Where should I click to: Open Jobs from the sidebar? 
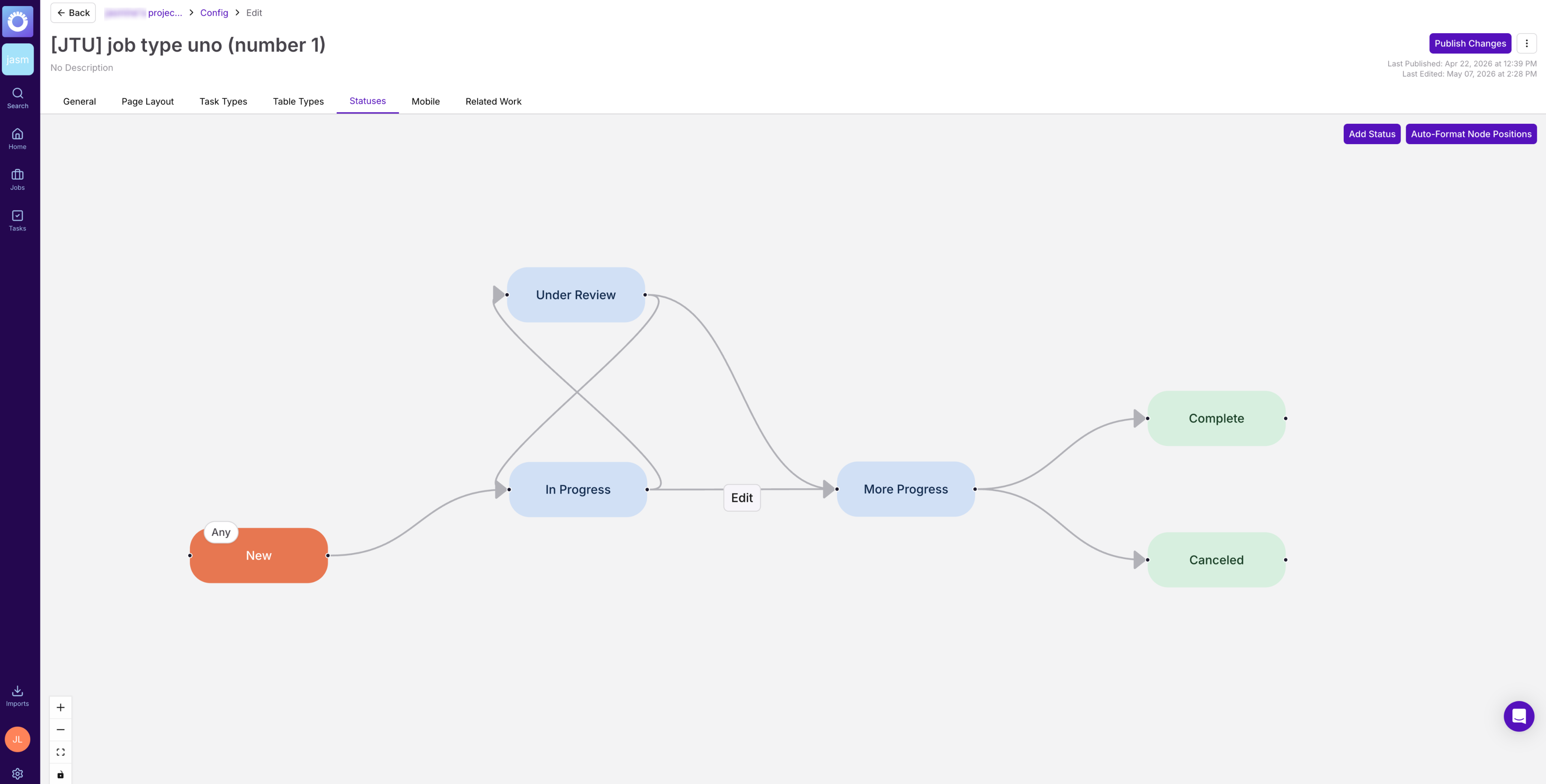[17, 179]
